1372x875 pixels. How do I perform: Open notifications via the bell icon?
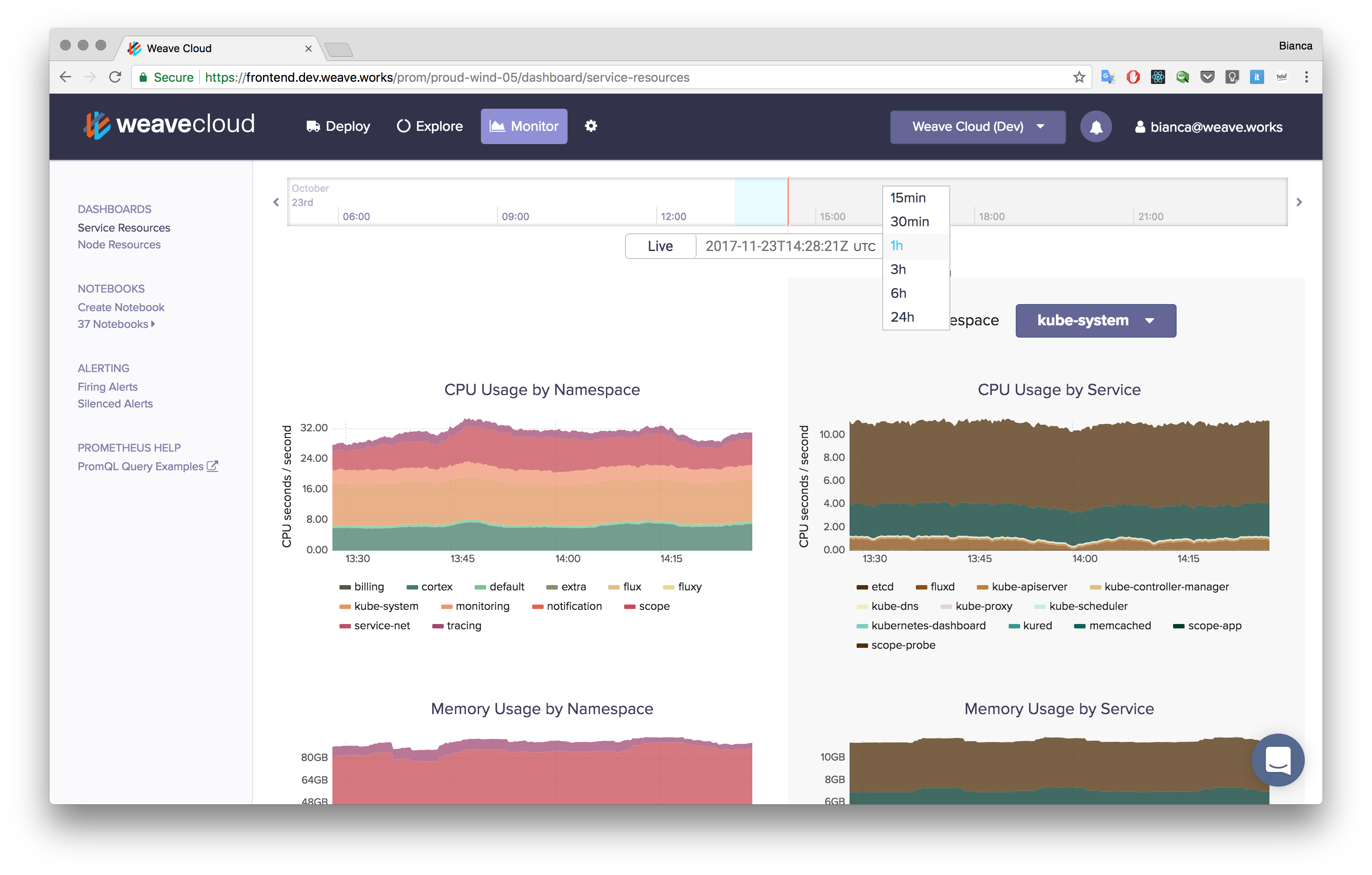pos(1096,126)
